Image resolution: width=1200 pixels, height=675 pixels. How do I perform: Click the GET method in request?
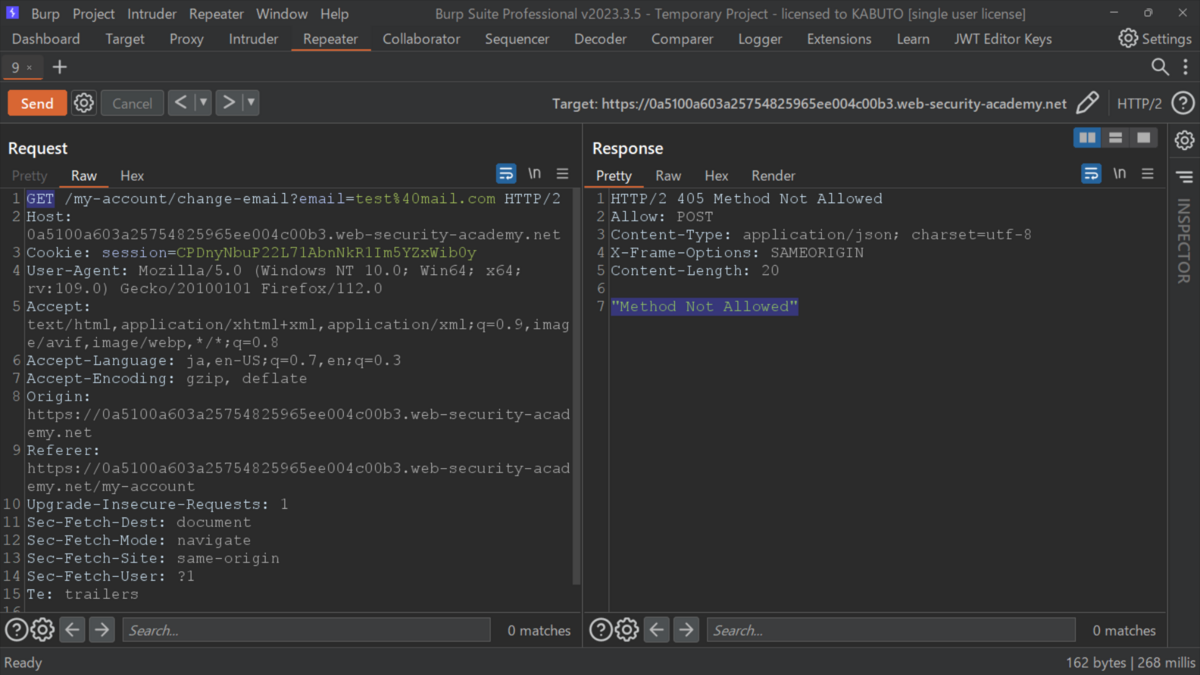click(x=40, y=198)
